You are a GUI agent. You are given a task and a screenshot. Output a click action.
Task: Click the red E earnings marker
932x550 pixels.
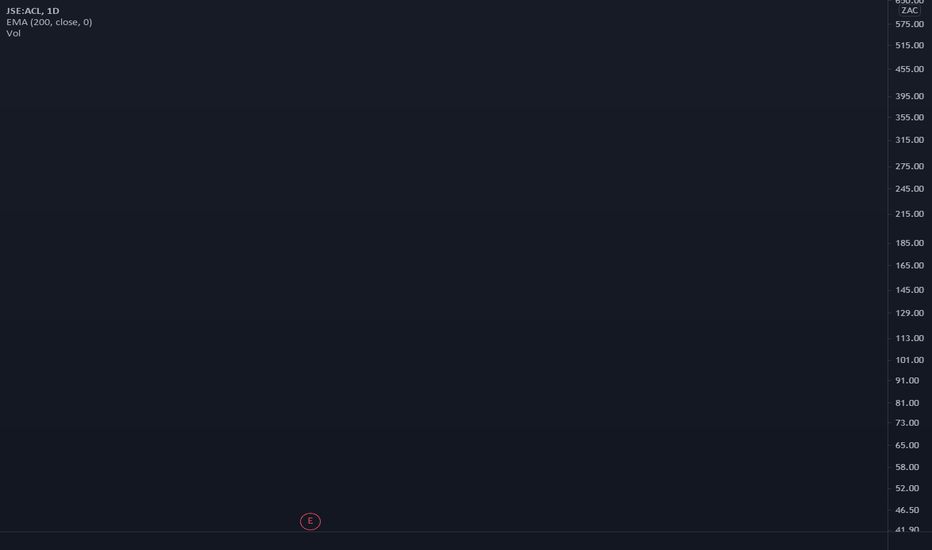coord(310,521)
